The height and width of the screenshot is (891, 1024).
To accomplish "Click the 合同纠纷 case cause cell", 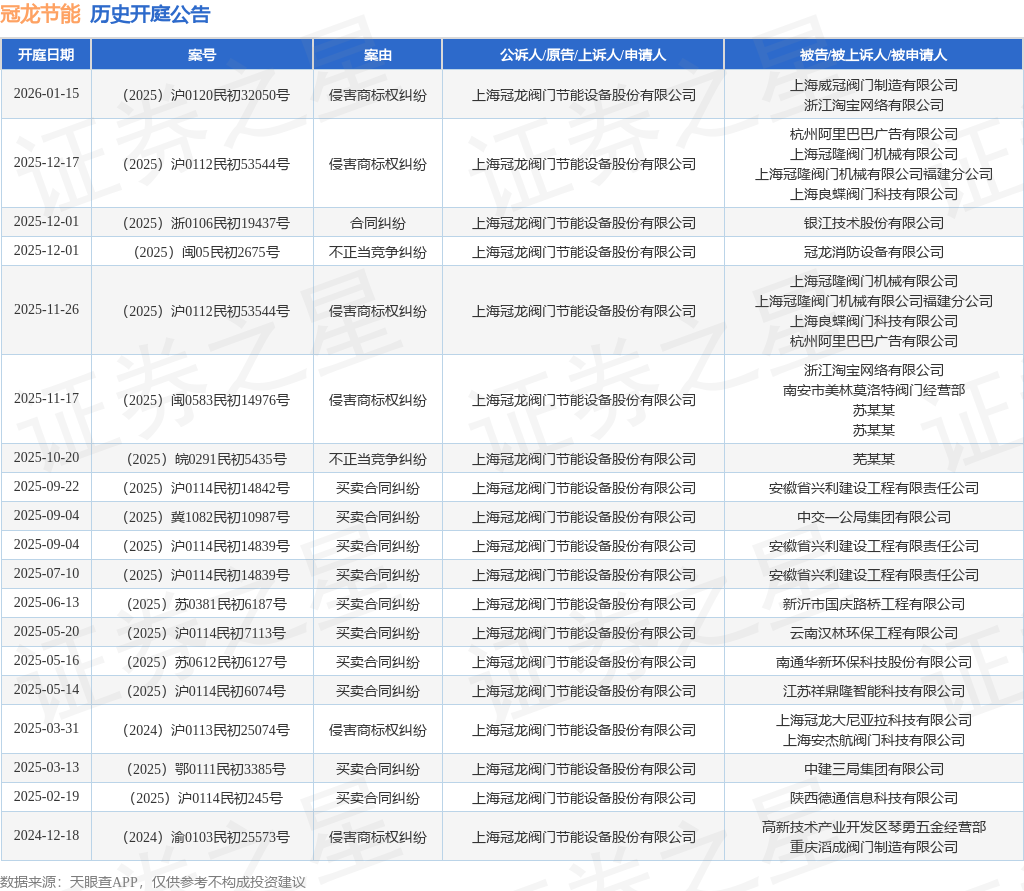I will click(377, 223).
